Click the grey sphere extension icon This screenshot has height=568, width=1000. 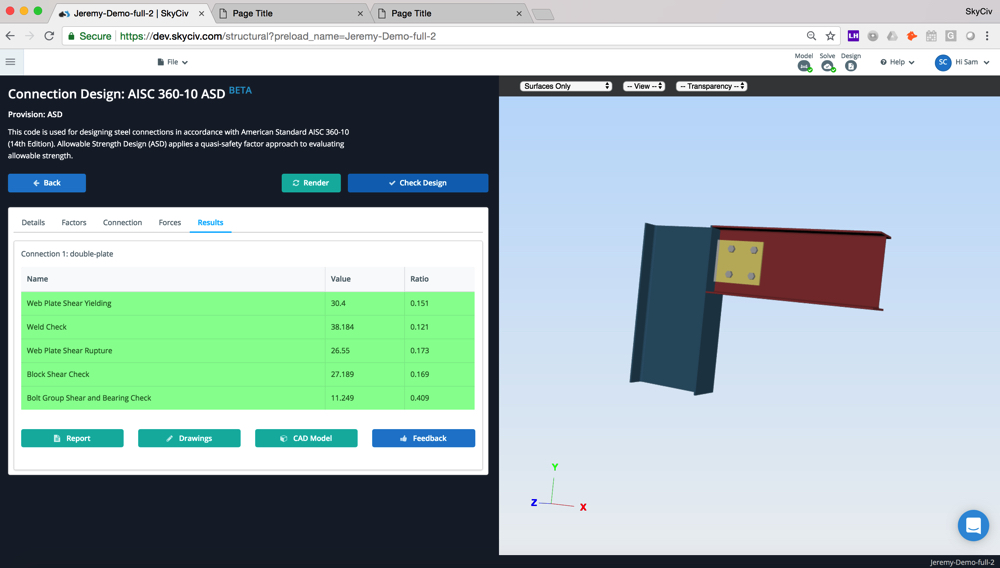click(x=970, y=36)
